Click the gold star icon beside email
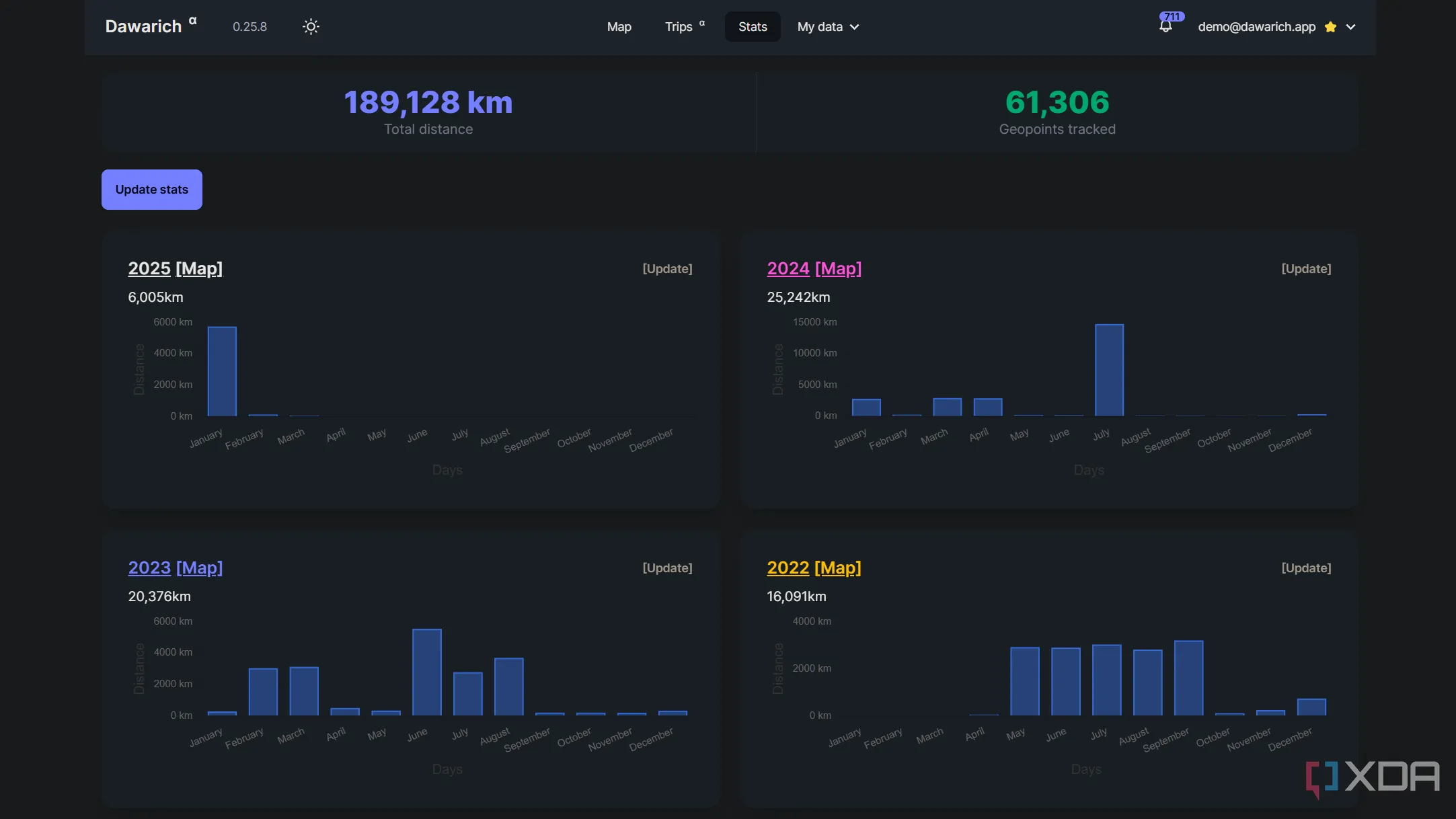 pos(1330,27)
